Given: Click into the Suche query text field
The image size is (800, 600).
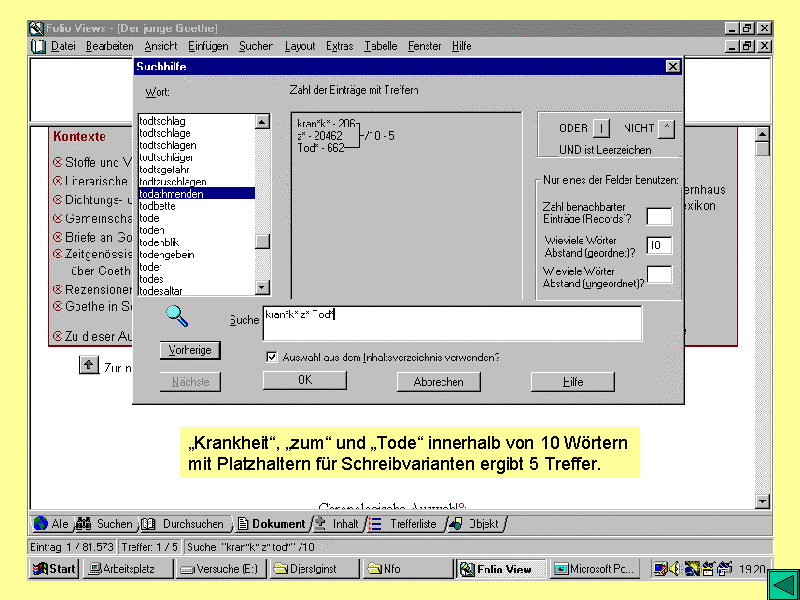Looking at the screenshot, I should (x=450, y=323).
